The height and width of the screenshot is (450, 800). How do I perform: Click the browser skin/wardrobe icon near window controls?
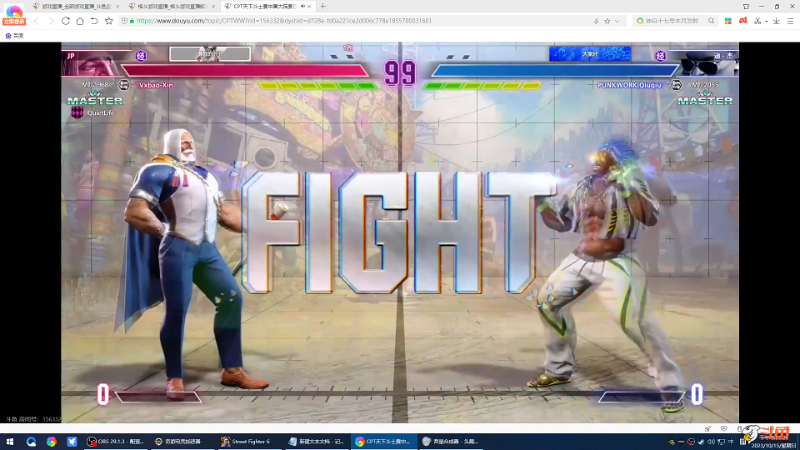746,6
